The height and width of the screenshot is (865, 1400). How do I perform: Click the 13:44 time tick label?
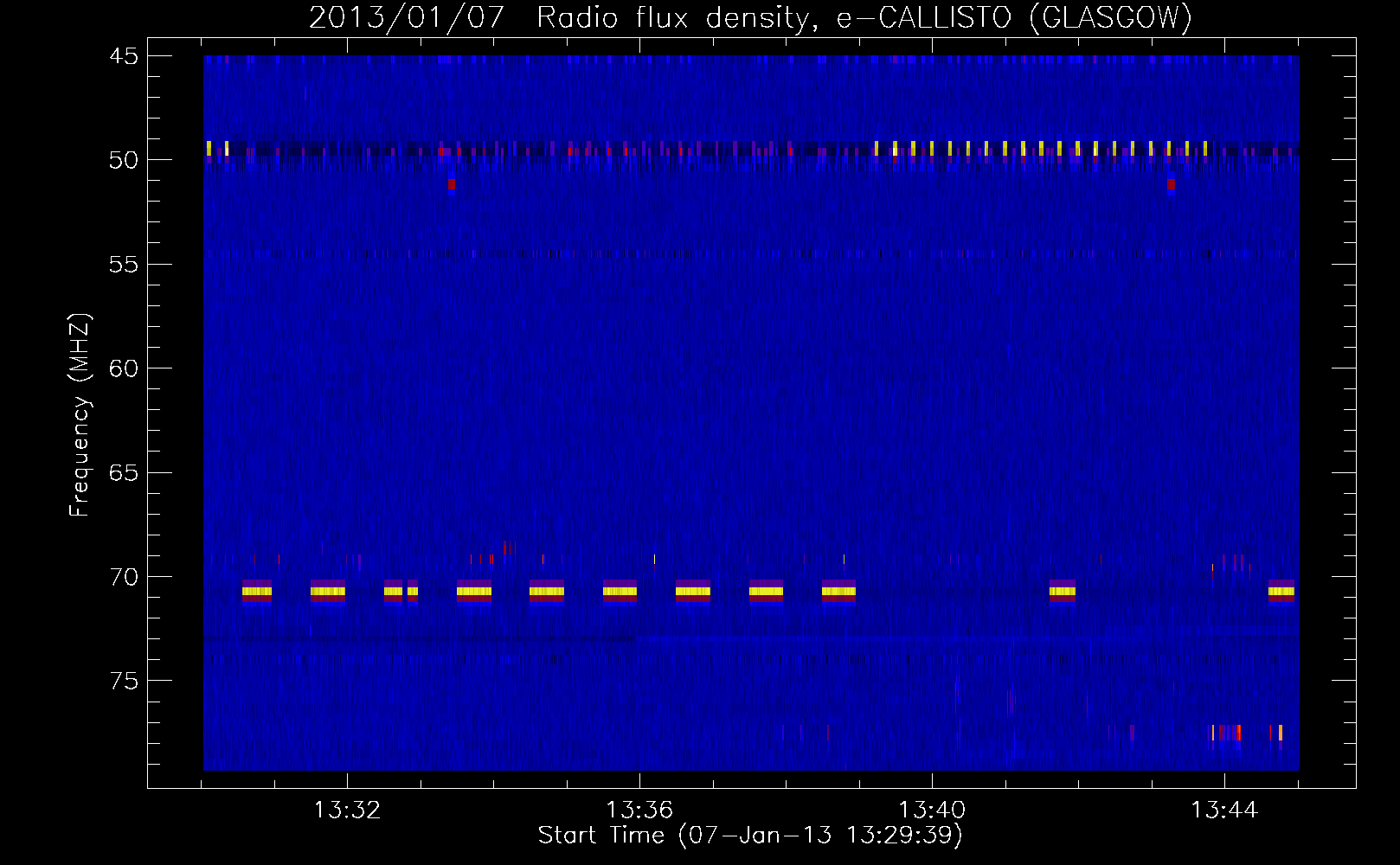1224,811
